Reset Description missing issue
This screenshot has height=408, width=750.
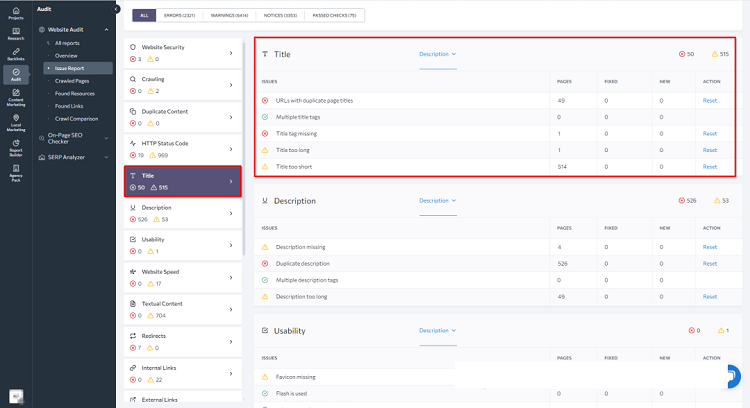click(x=710, y=247)
